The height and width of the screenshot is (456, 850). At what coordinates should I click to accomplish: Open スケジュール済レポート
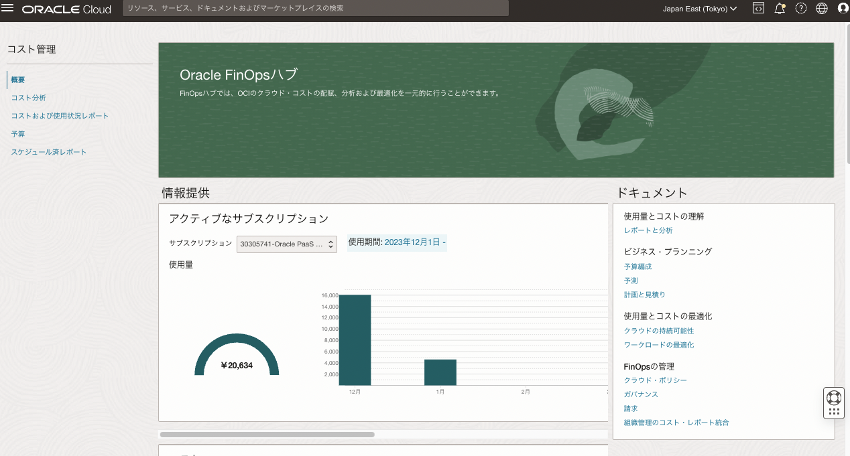click(48, 152)
